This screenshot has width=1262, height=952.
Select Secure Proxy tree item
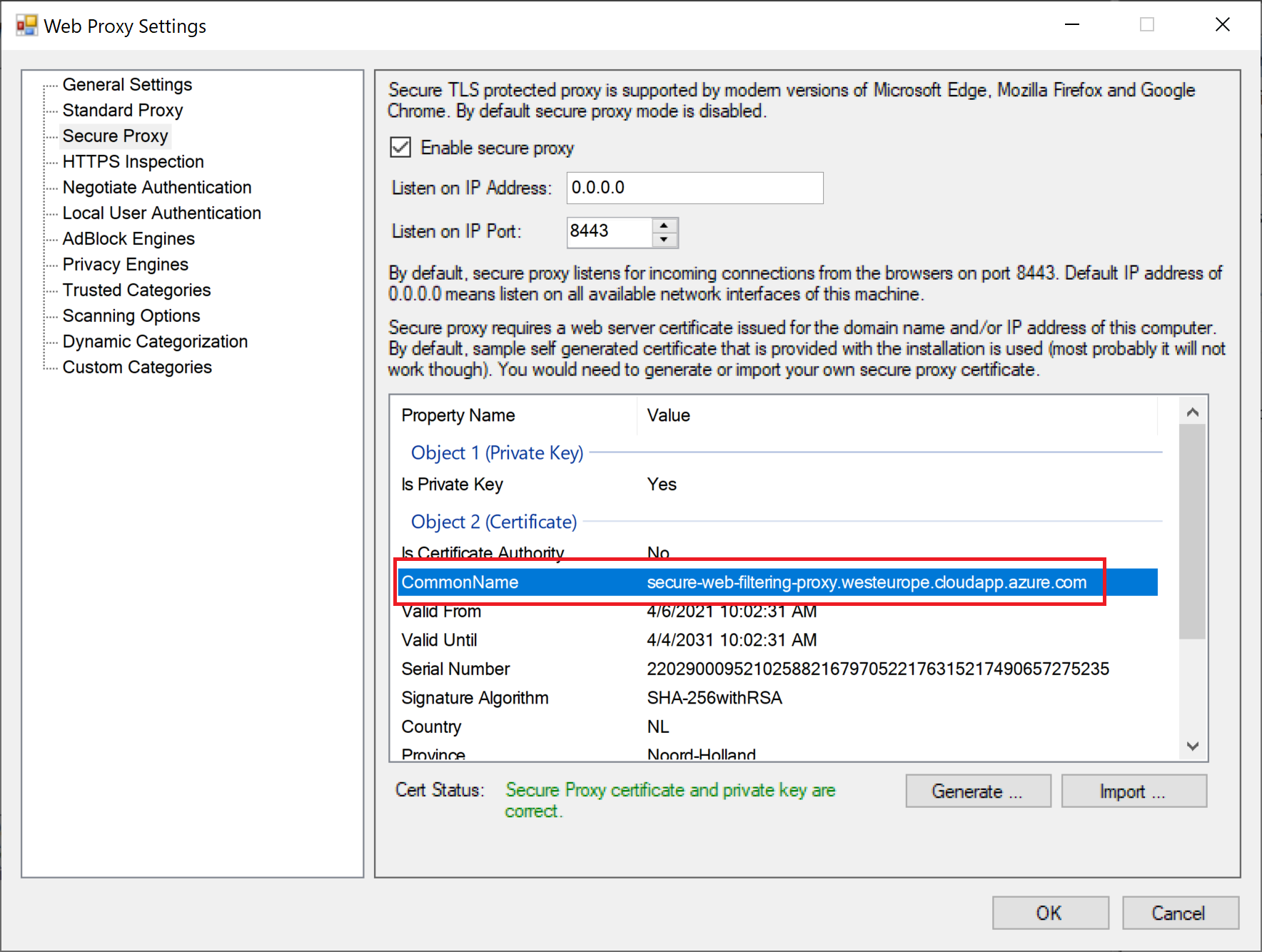click(115, 136)
